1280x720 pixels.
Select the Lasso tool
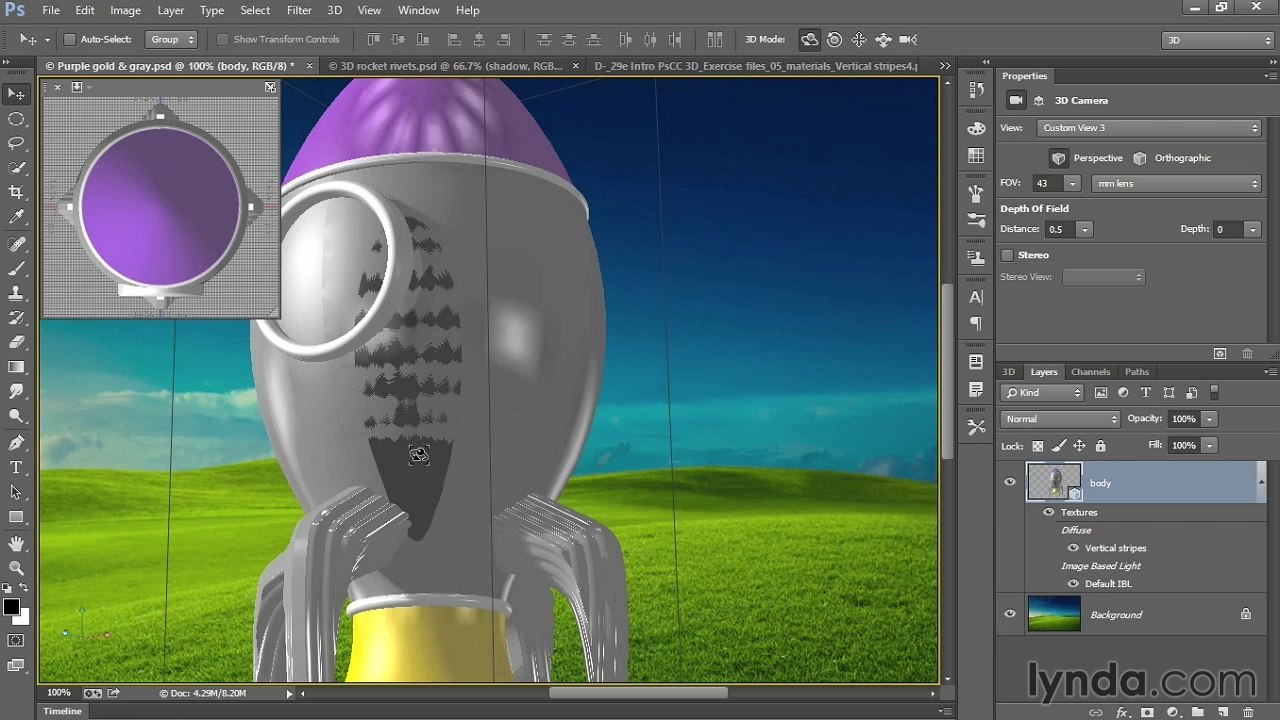point(16,143)
